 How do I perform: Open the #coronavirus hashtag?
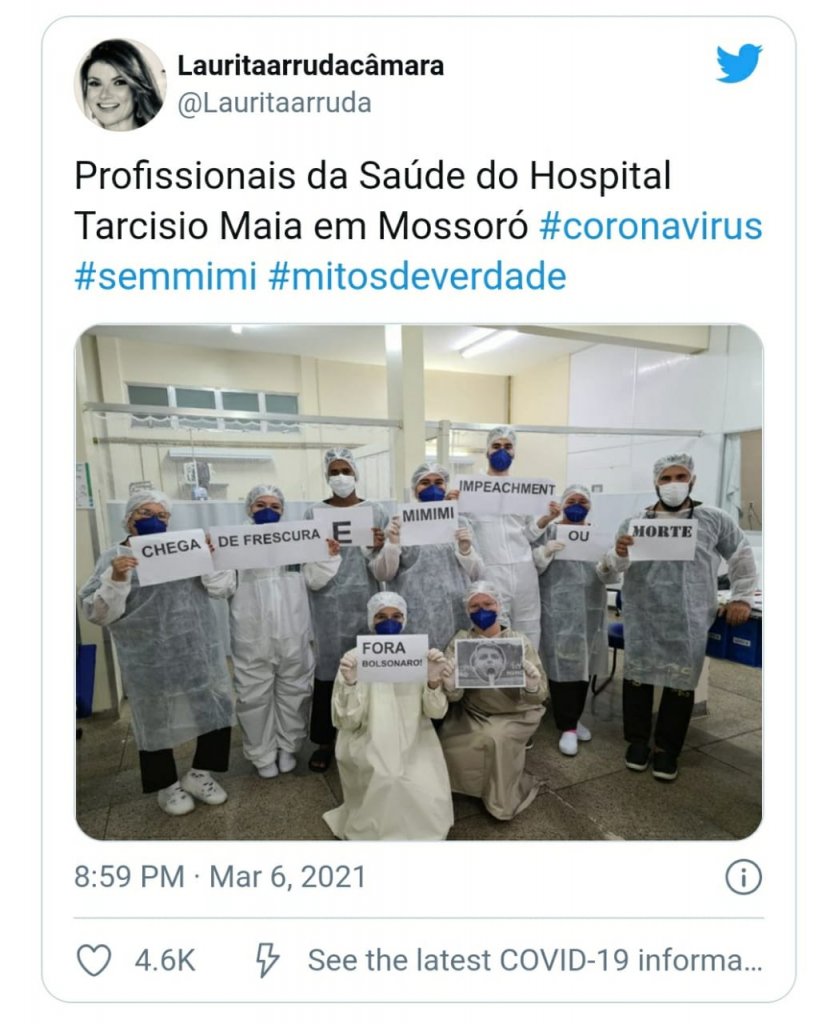tap(651, 227)
